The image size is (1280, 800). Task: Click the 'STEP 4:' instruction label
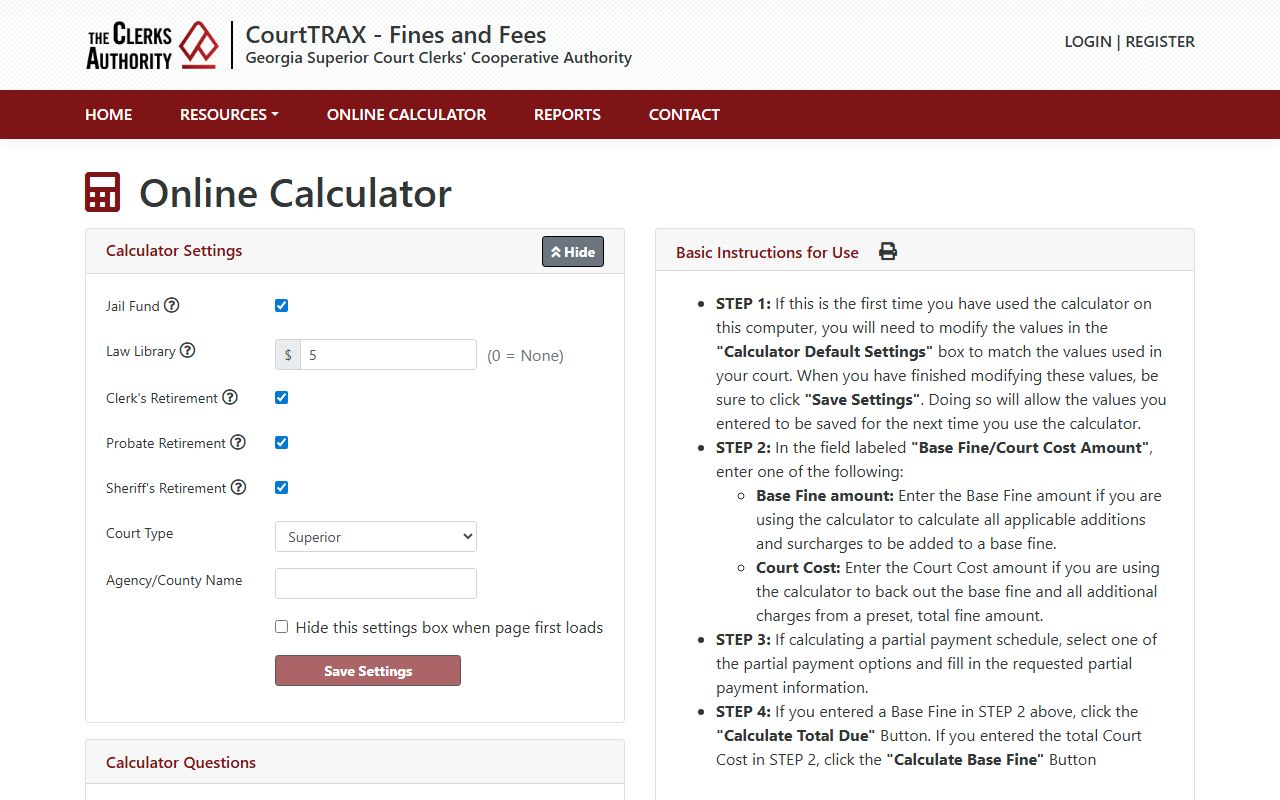pyautogui.click(x=743, y=711)
